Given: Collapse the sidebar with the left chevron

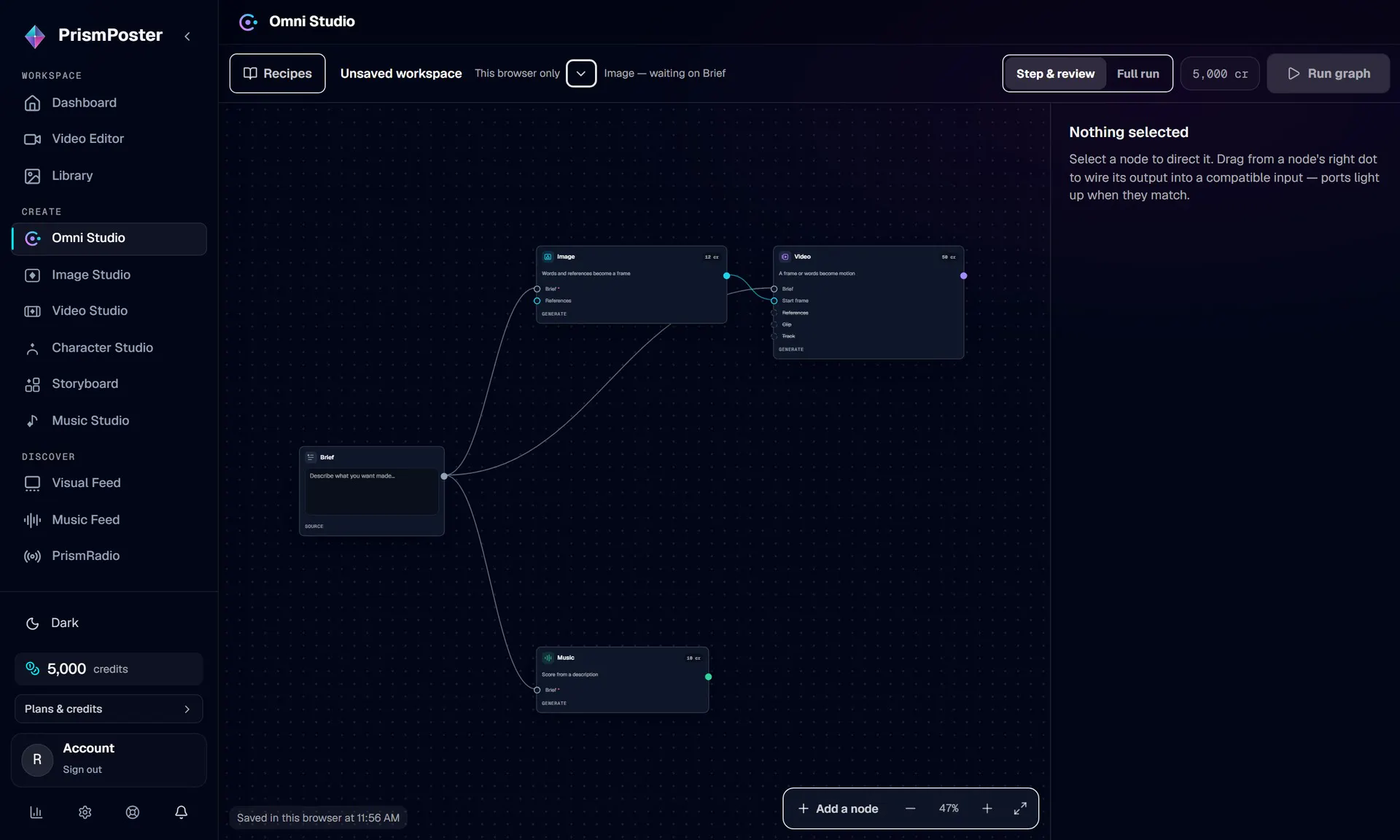Looking at the screenshot, I should [187, 36].
